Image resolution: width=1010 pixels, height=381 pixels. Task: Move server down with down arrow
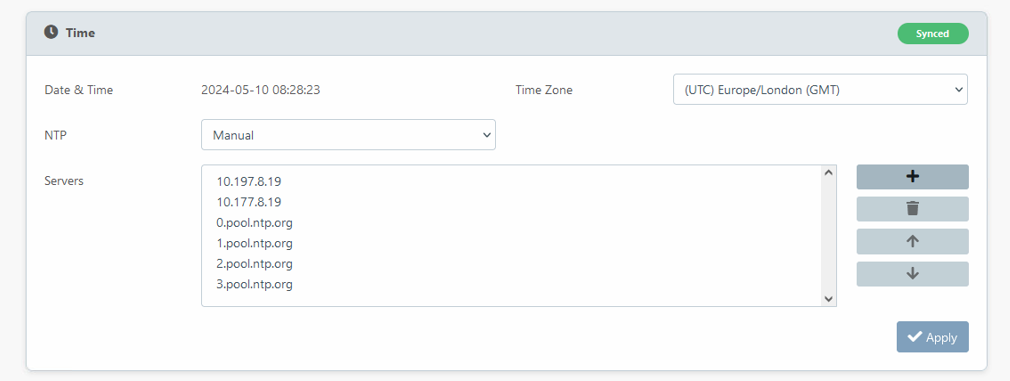[x=912, y=273]
